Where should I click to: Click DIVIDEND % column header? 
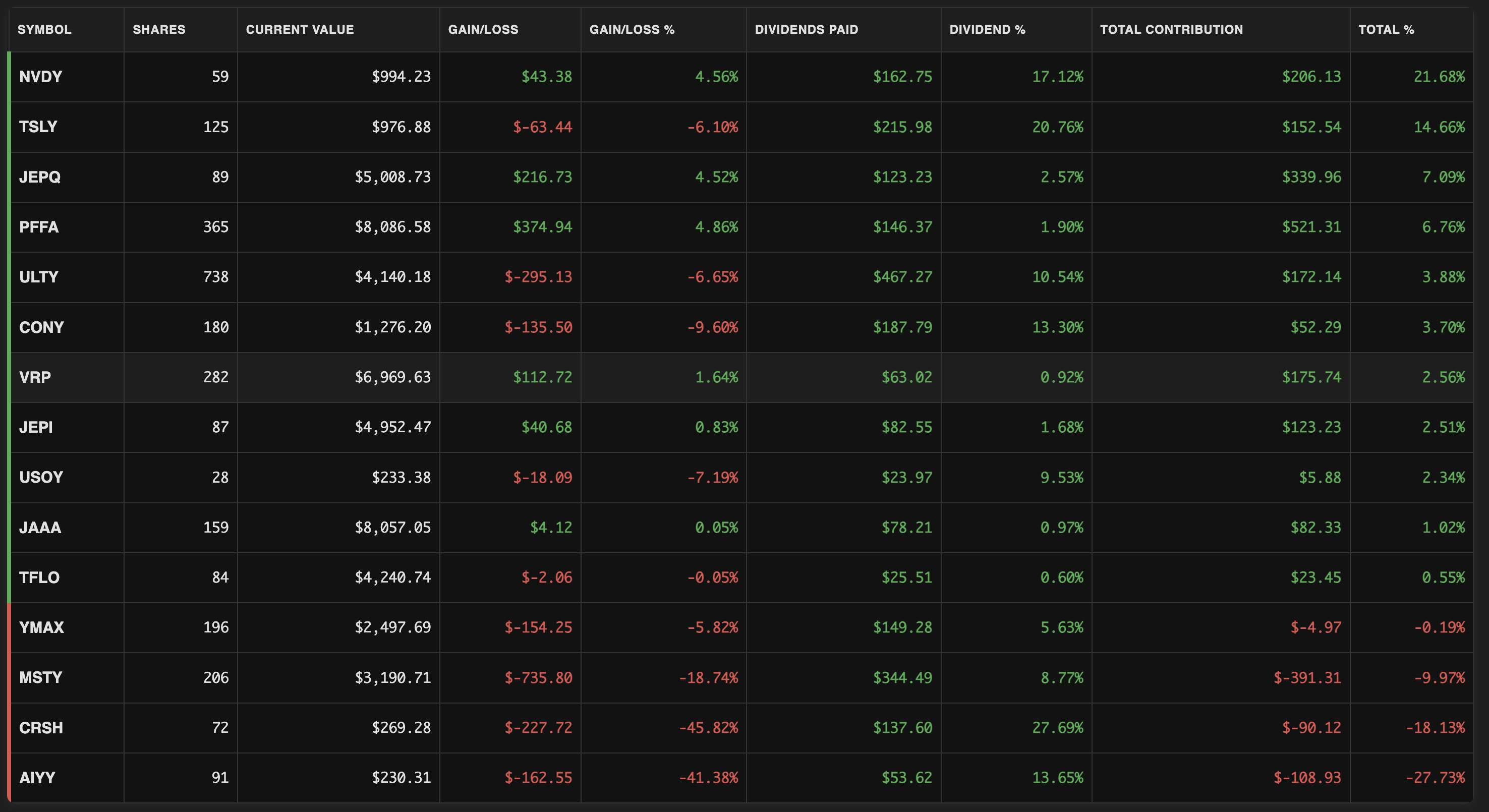pos(987,29)
